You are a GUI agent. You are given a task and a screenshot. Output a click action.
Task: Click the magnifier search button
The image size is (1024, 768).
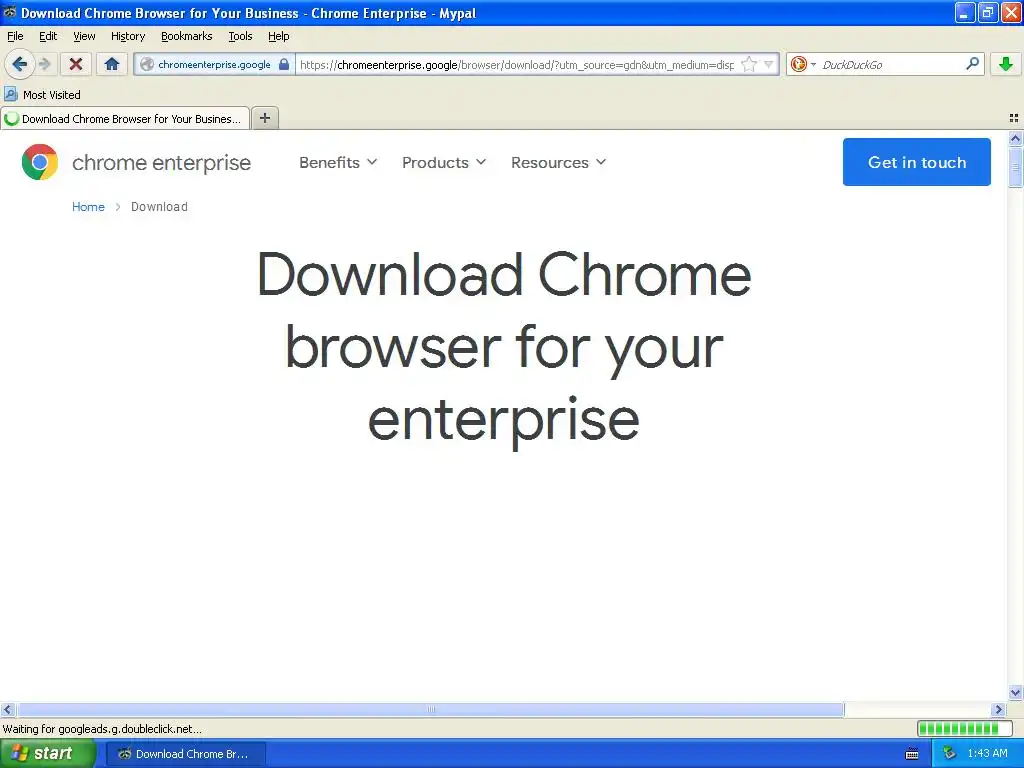pos(972,64)
